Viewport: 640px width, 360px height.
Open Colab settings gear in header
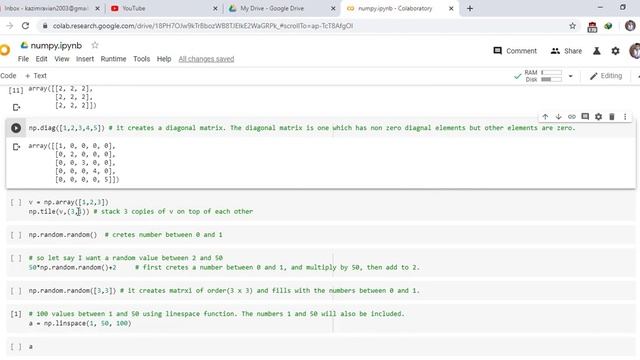click(615, 51)
